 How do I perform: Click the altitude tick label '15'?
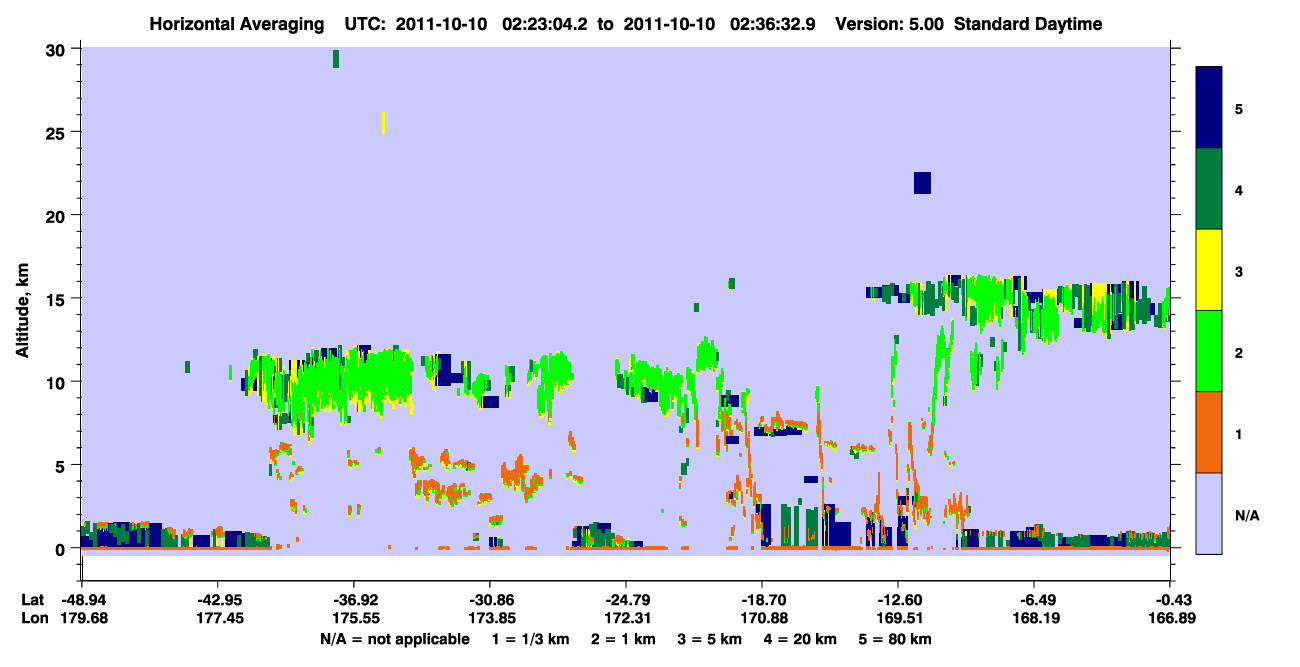(58, 298)
